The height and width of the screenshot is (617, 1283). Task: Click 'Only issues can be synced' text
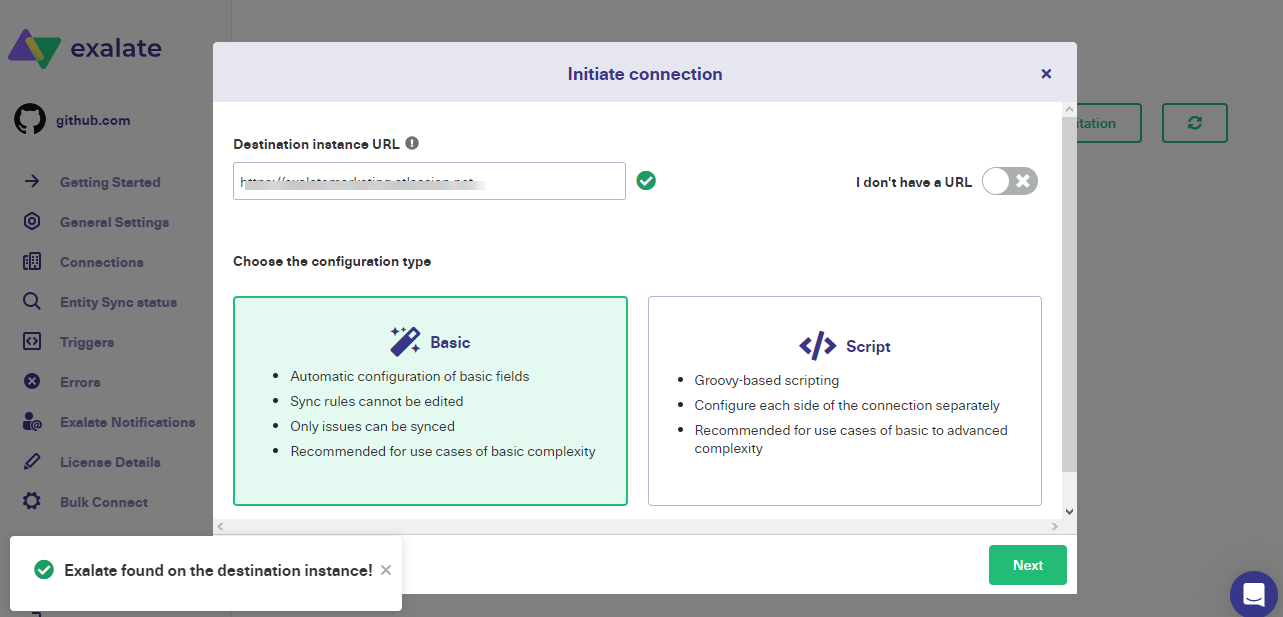pyautogui.click(x=373, y=426)
